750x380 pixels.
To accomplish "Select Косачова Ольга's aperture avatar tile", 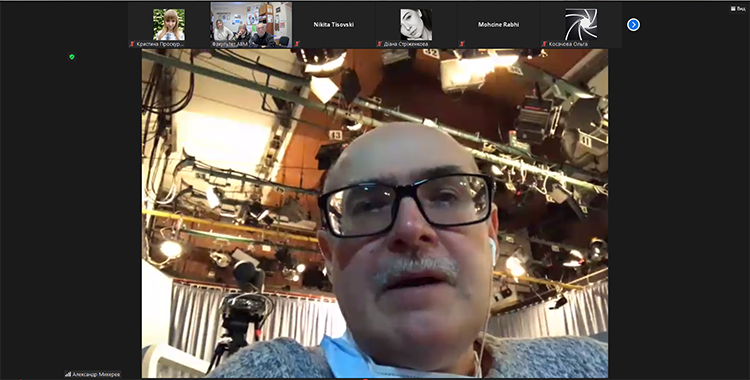I will click(581, 24).
